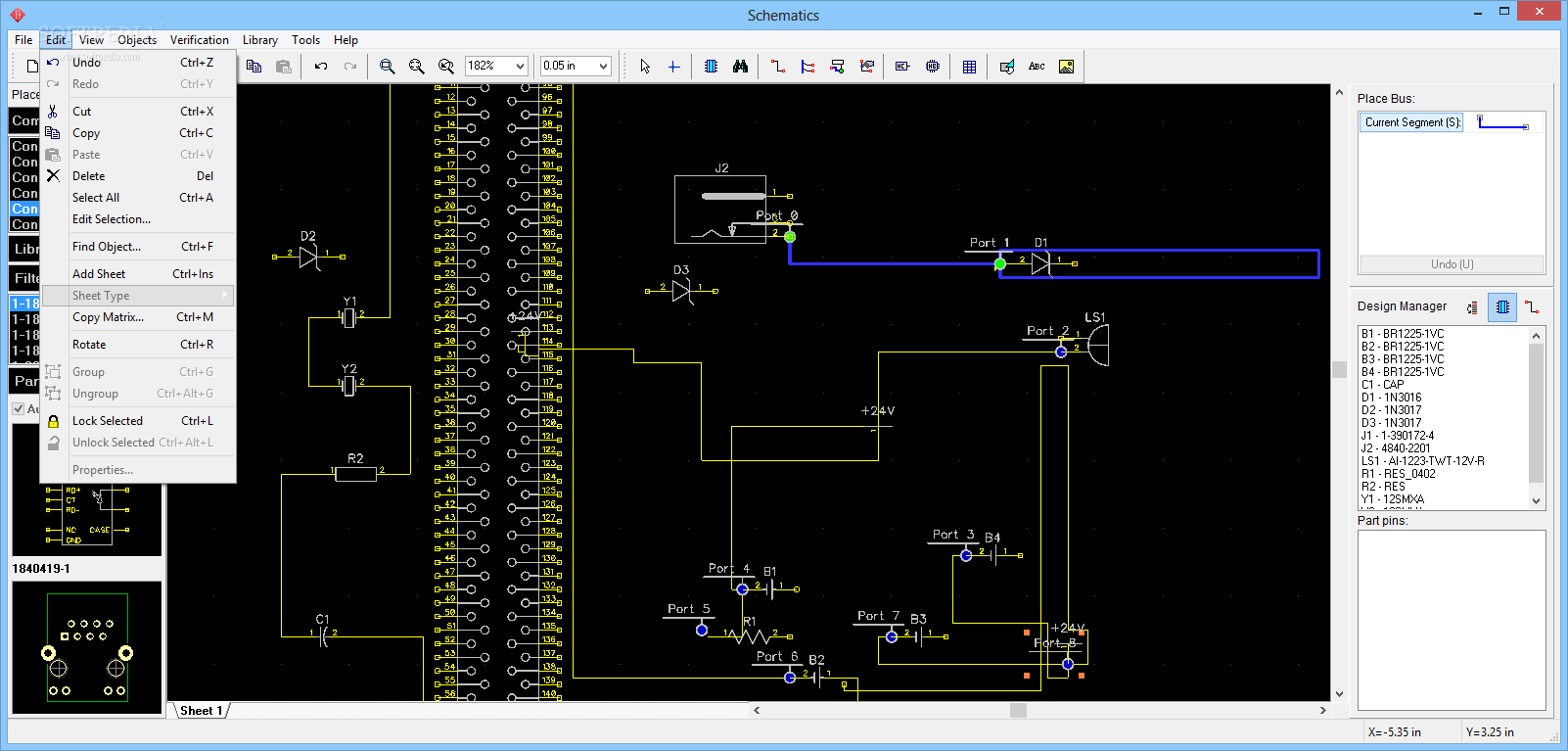Choose Lock Selected from the Edit menu
The height and width of the screenshot is (751, 1568).
pyautogui.click(x=137, y=421)
